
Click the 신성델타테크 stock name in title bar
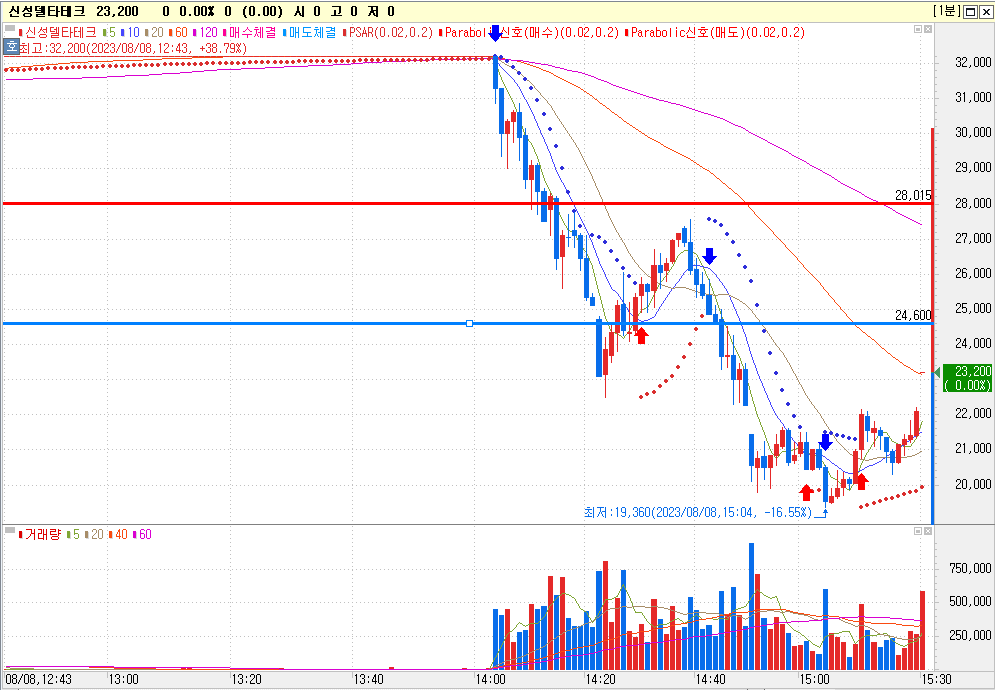coord(47,11)
